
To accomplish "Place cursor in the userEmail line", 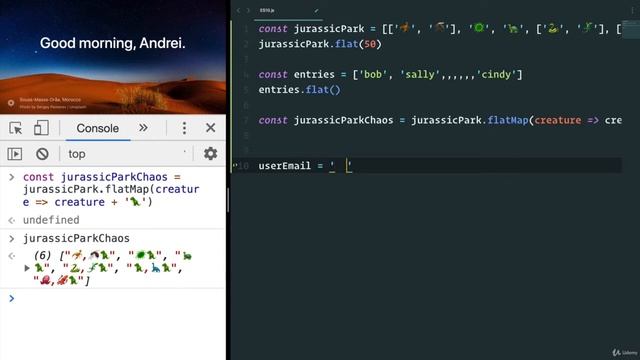I will [305, 166].
